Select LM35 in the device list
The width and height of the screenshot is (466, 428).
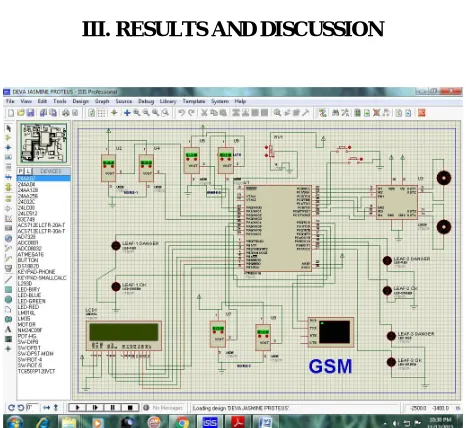[24, 318]
